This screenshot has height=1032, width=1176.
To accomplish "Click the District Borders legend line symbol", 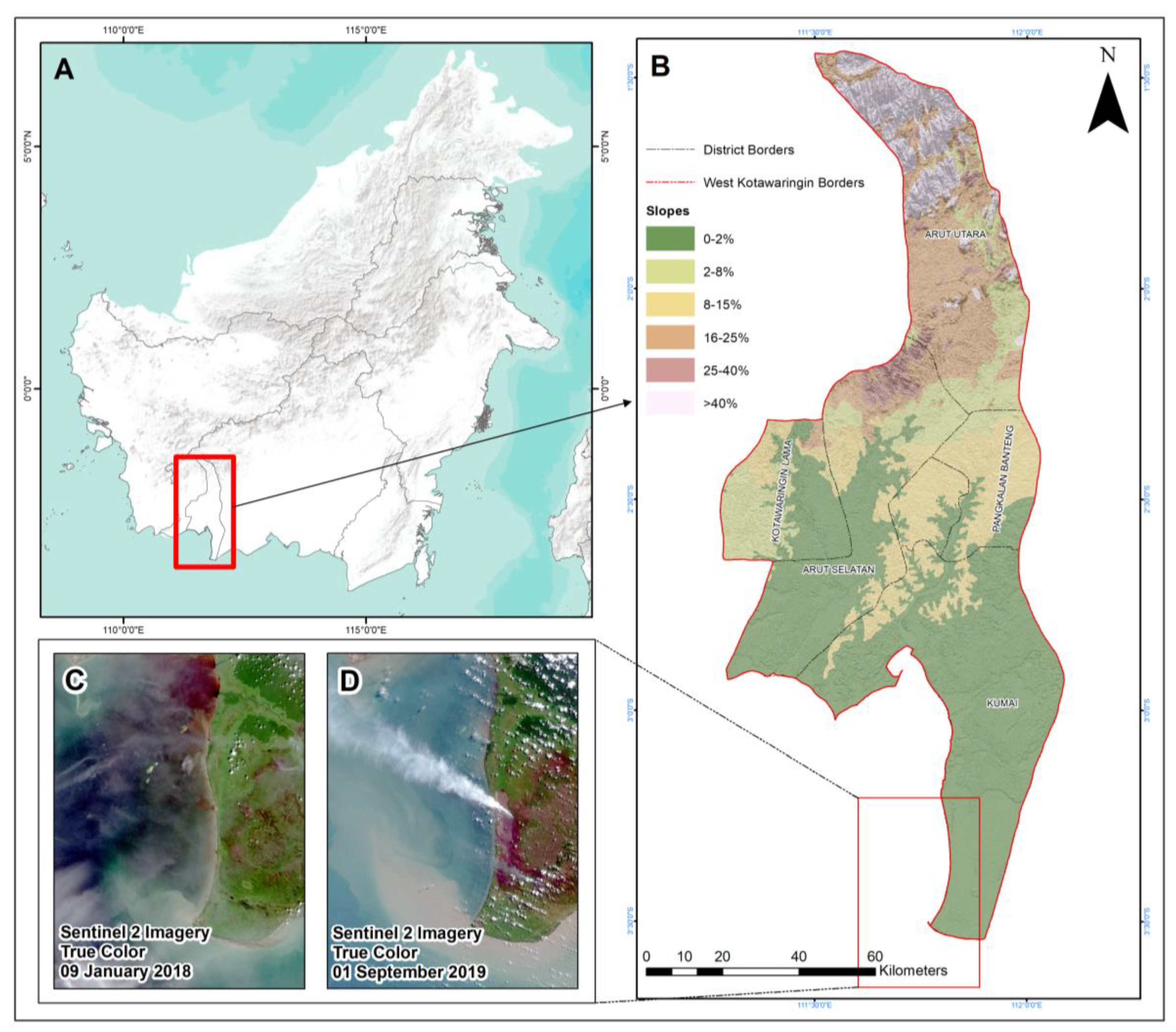I will click(x=670, y=150).
